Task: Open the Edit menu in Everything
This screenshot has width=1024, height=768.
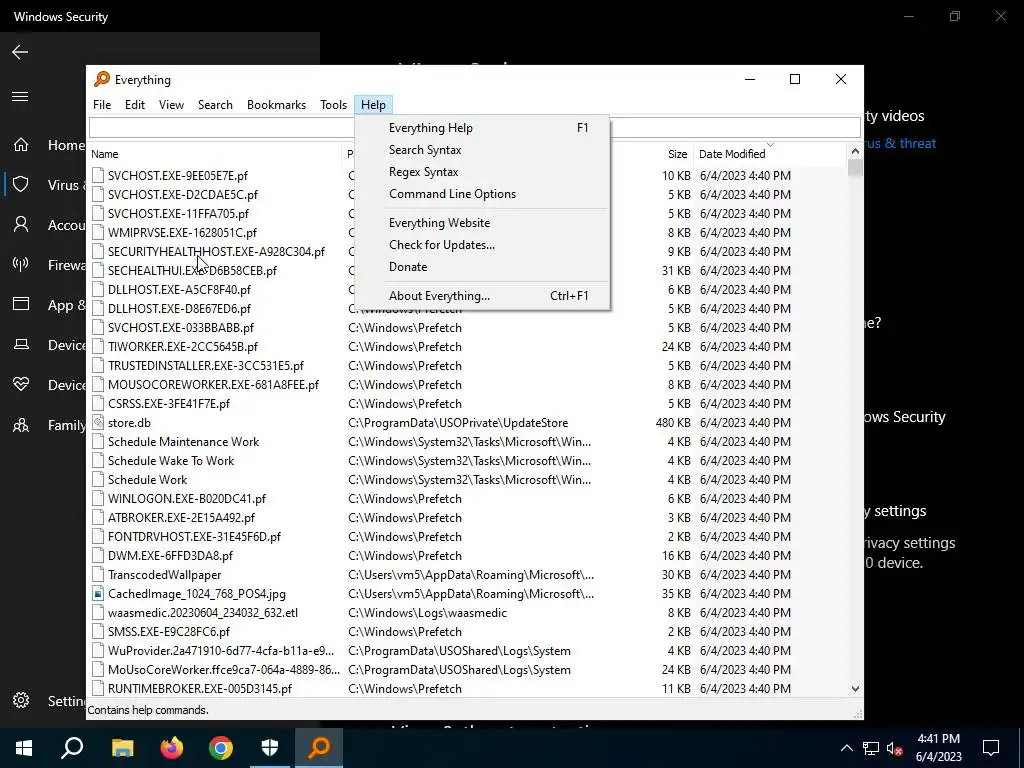Action: (x=135, y=104)
